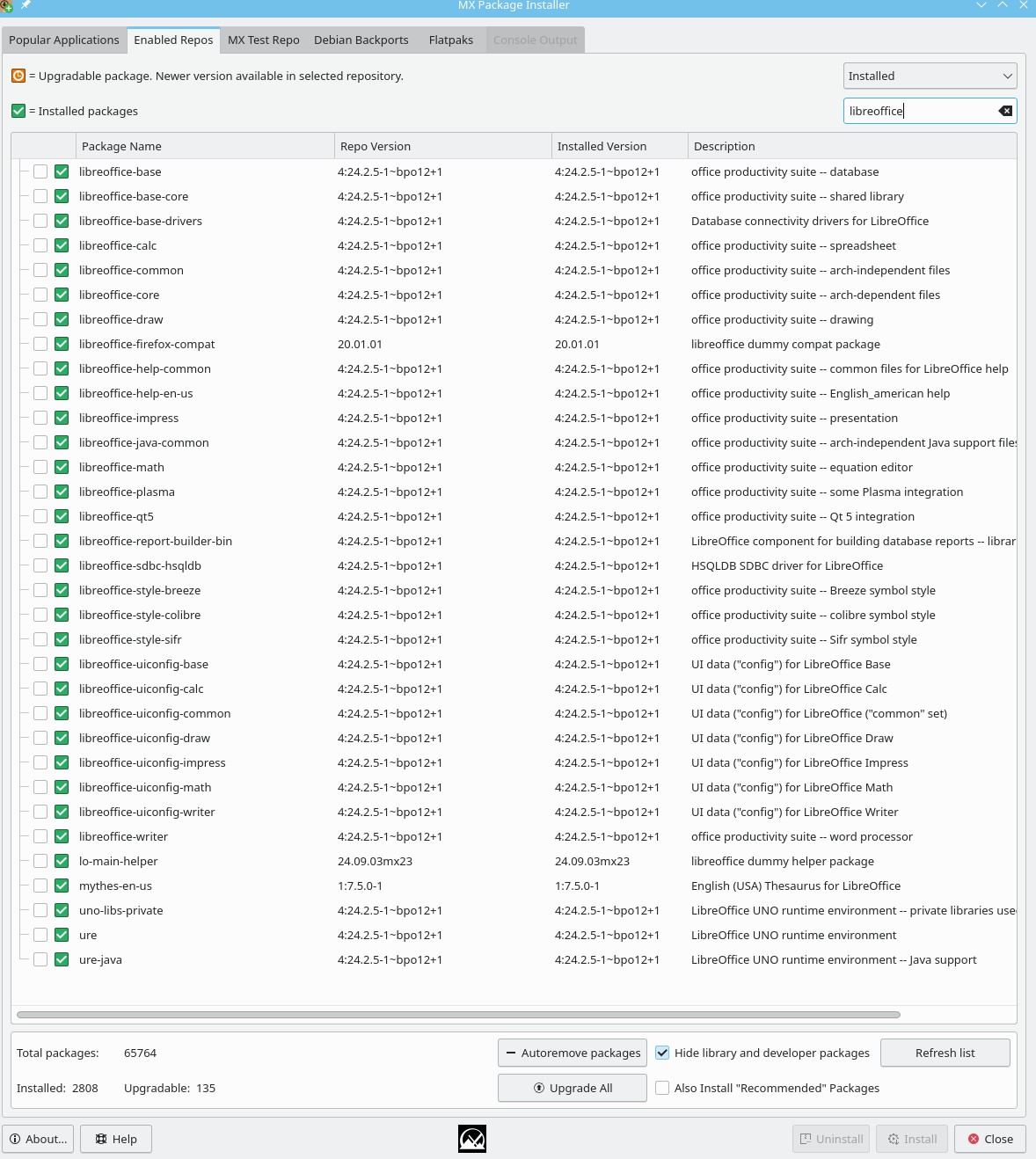Select the libreoffice-sdbc-hsqldb checkbox
The width and height of the screenshot is (1036, 1159).
pos(40,565)
